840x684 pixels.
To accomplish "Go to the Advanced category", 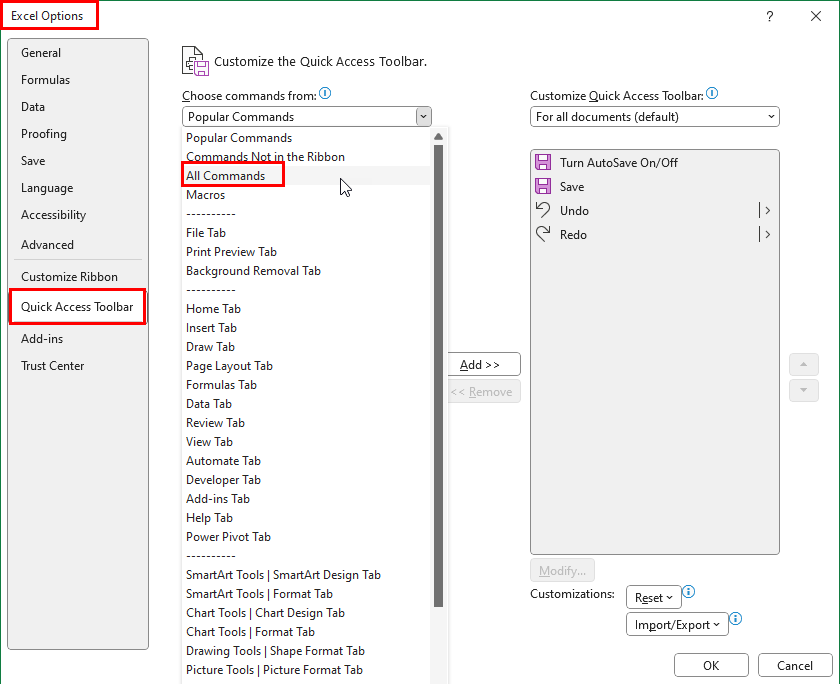I will tap(78, 245).
